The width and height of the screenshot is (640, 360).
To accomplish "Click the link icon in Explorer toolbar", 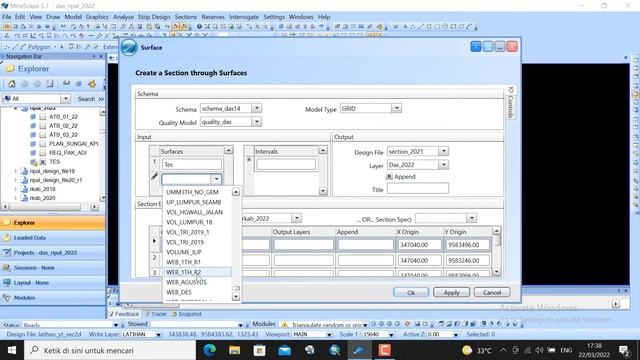I will [x=66, y=84].
